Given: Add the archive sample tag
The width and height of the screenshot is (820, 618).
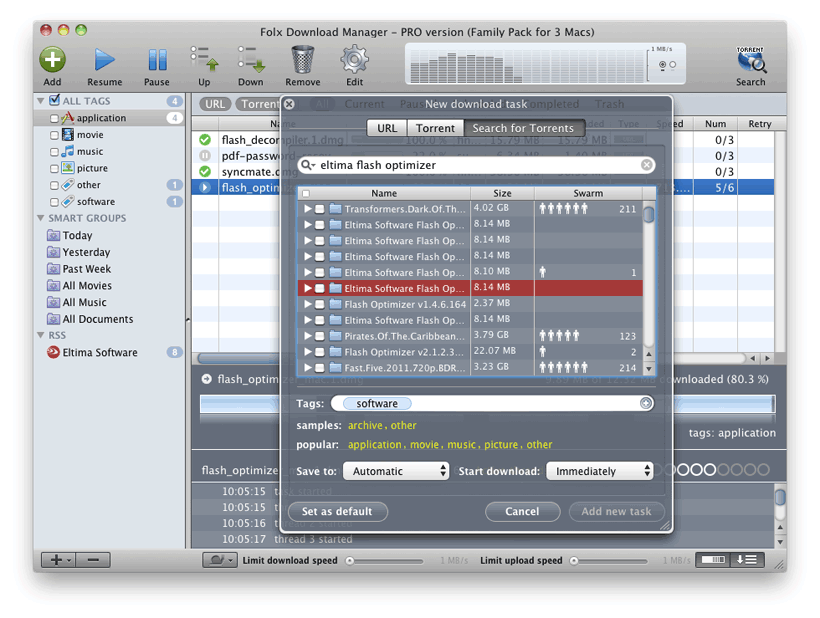Looking at the screenshot, I should (x=365, y=426).
